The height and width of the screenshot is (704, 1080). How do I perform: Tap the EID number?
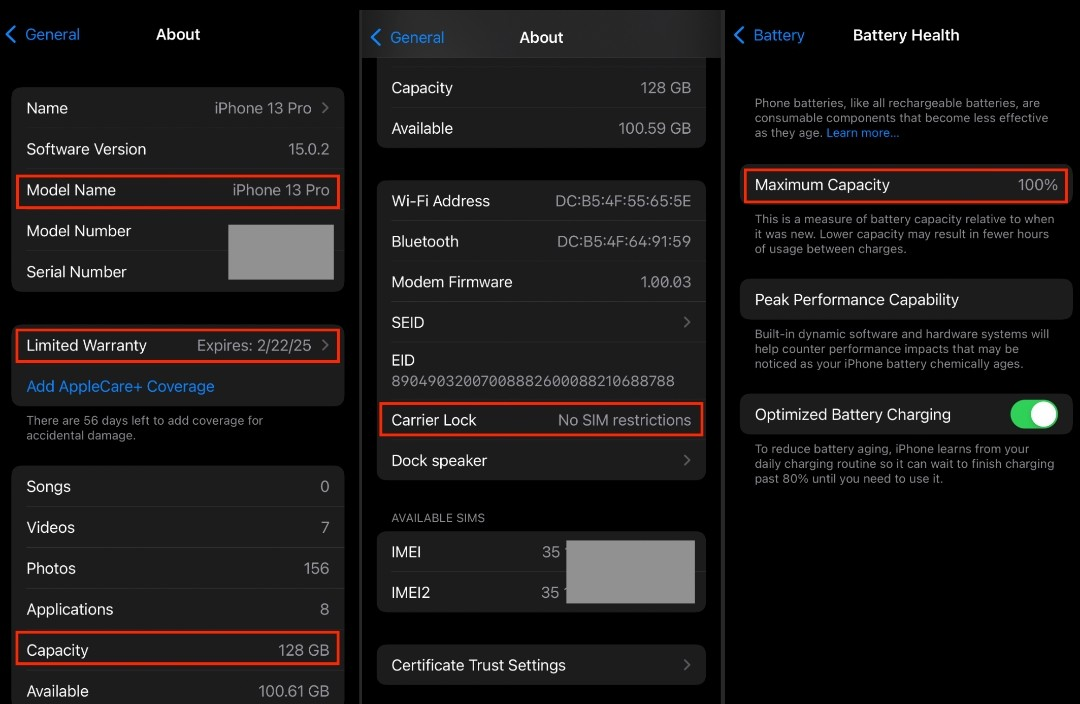(532, 381)
